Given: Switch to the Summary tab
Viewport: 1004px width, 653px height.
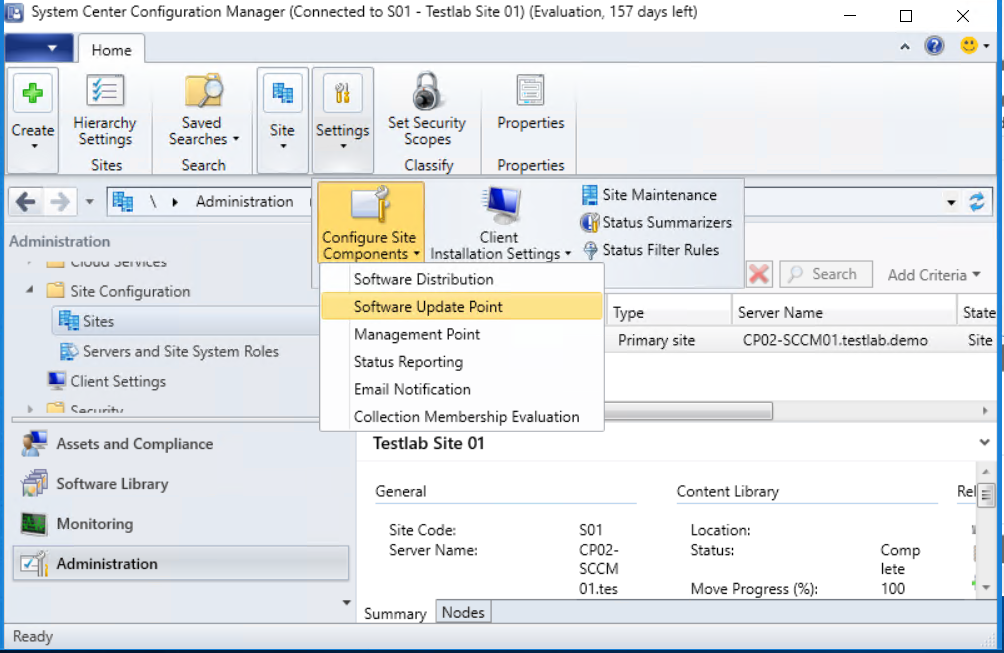Looking at the screenshot, I should pos(395,613).
